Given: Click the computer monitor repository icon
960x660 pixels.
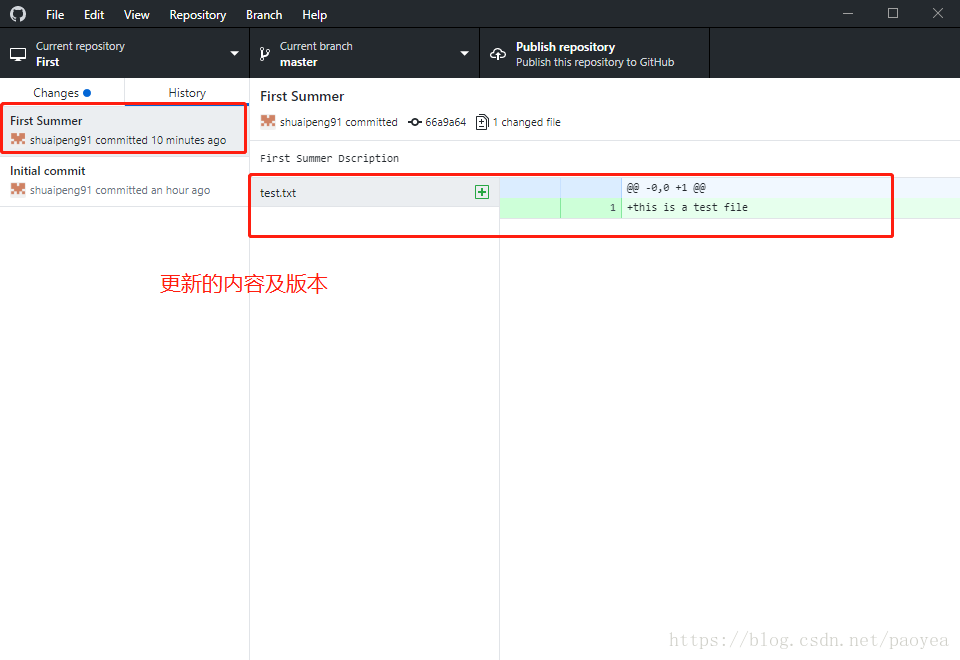Looking at the screenshot, I should pos(18,54).
